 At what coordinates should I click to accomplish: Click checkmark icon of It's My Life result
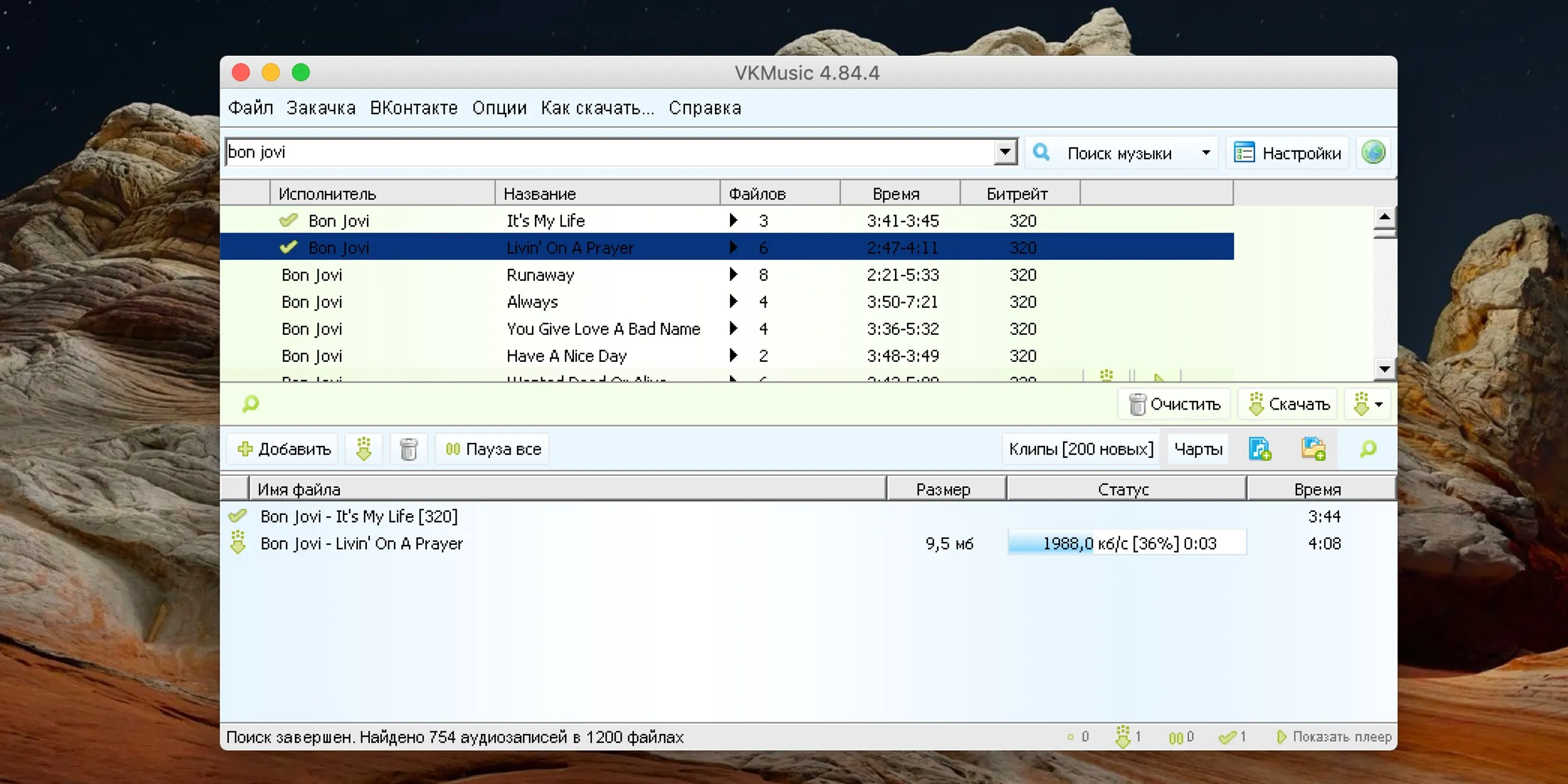coord(289,220)
